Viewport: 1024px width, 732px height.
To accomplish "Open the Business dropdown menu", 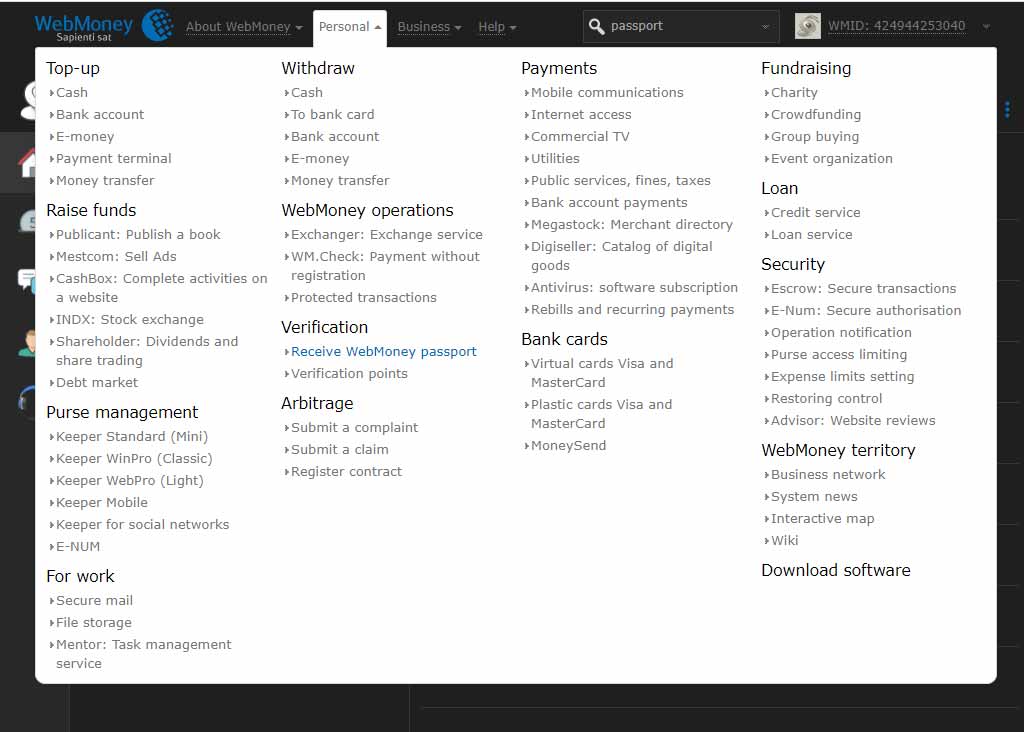I will pyautogui.click(x=429, y=27).
